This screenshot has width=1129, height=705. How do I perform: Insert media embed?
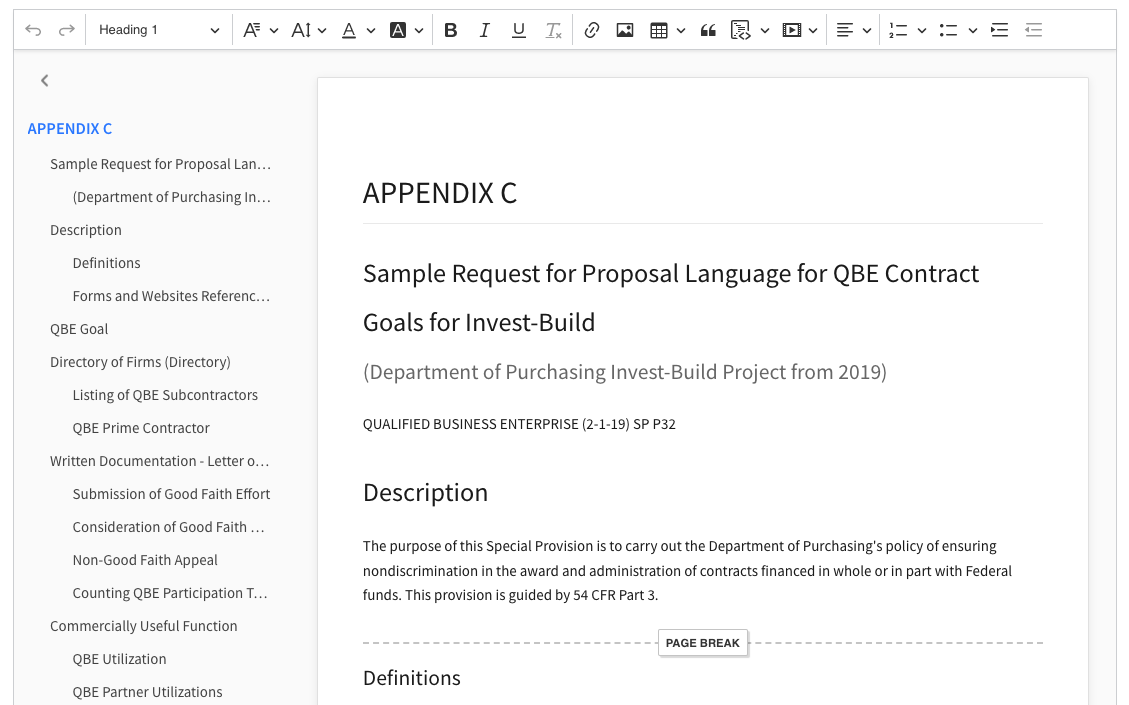pos(791,30)
